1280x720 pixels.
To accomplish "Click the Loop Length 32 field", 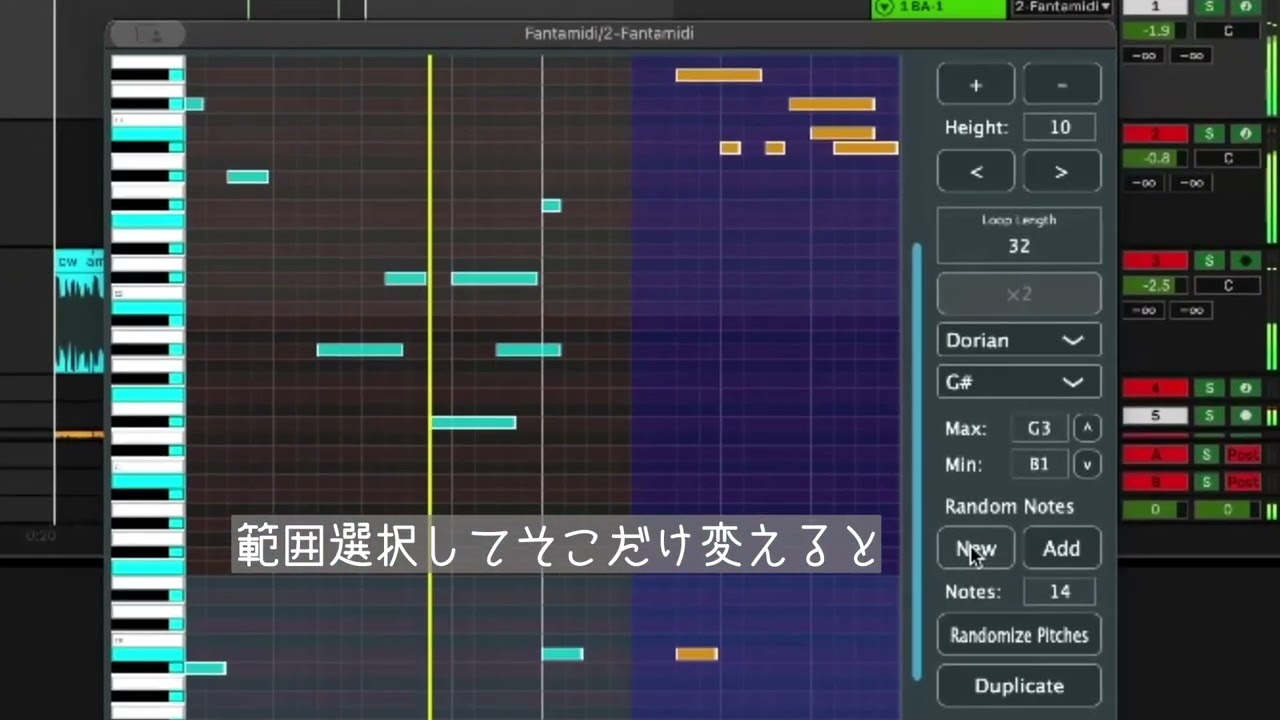I will pos(1019,235).
